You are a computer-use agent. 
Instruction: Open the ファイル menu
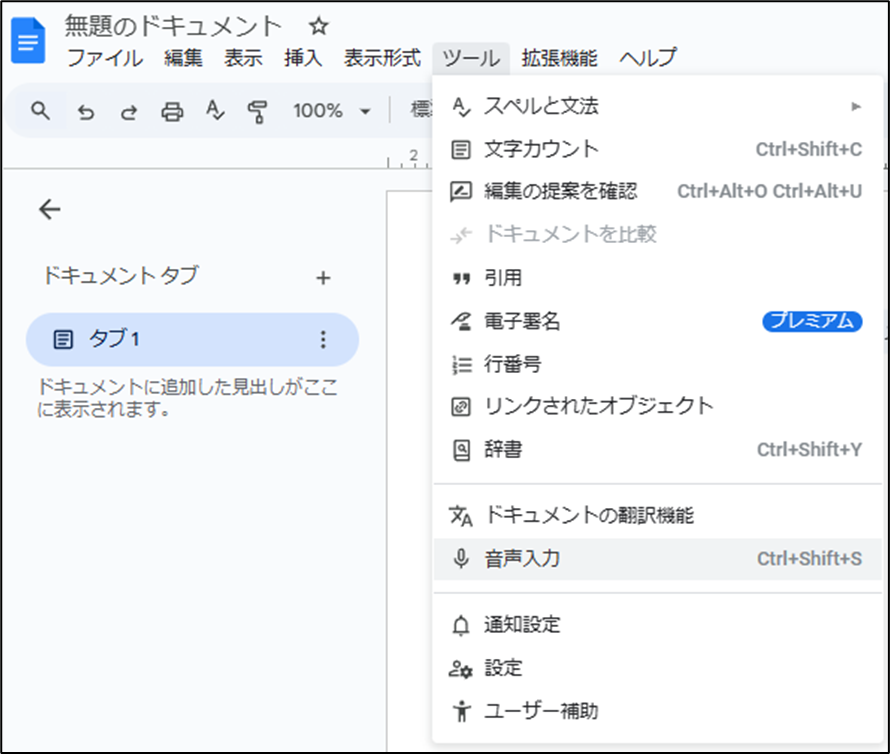(105, 58)
